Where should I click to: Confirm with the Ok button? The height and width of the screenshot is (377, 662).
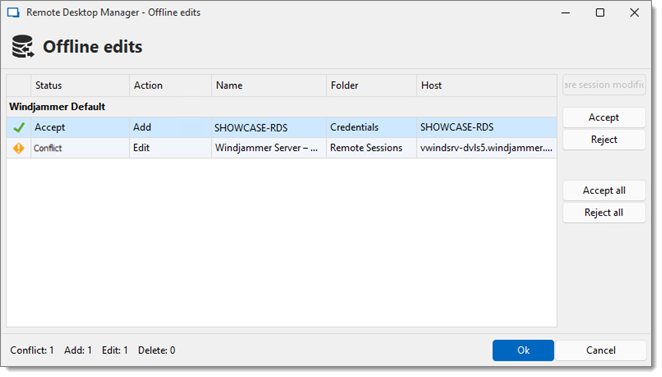(523, 350)
